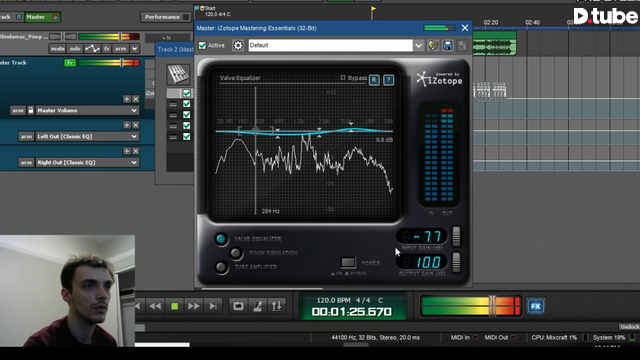Toggle the third effect enable checkbox

click(187, 115)
